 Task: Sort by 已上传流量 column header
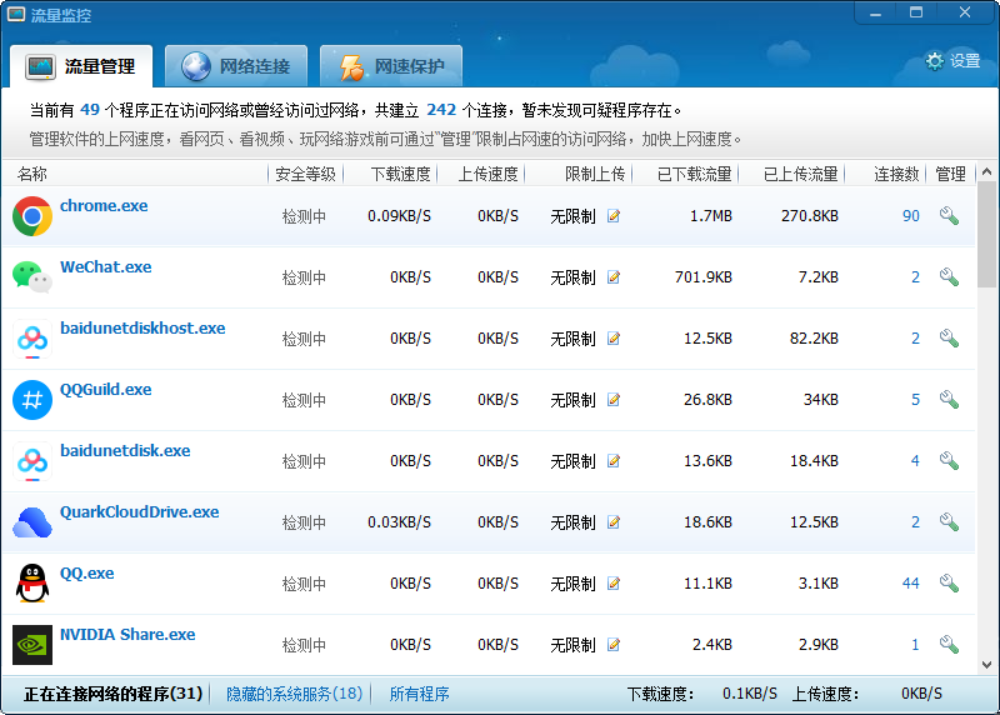[x=800, y=174]
